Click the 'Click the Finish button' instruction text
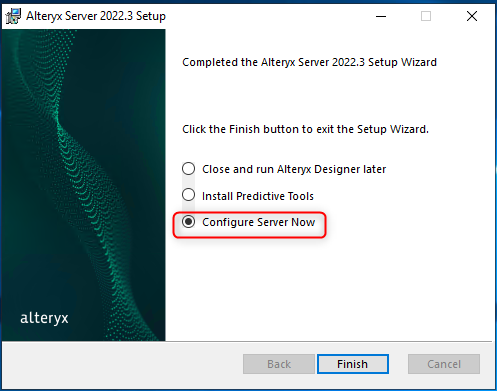 (x=305, y=129)
